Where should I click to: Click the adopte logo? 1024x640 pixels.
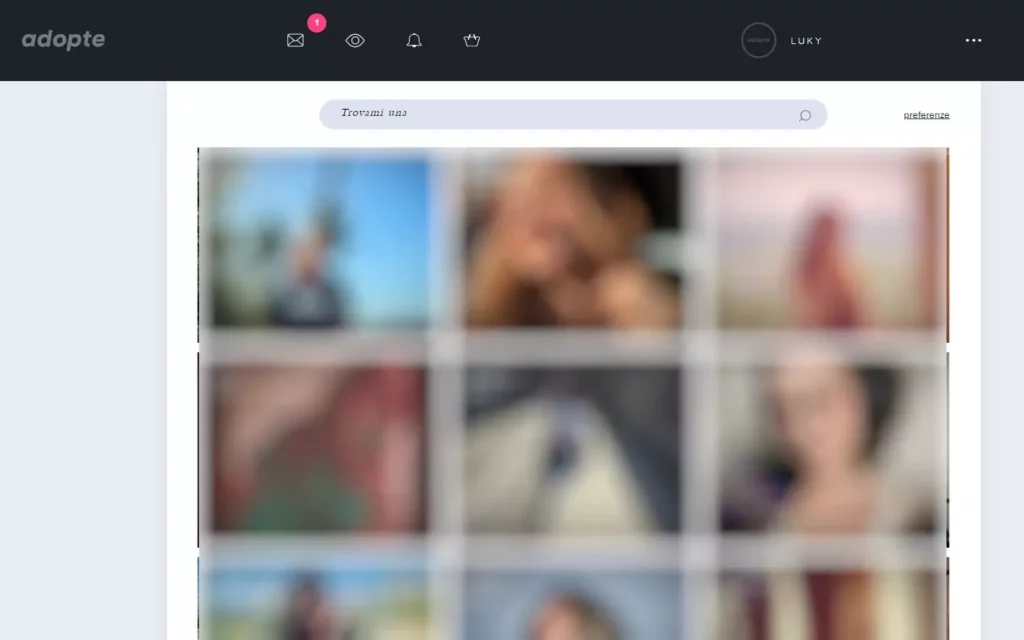click(x=63, y=40)
